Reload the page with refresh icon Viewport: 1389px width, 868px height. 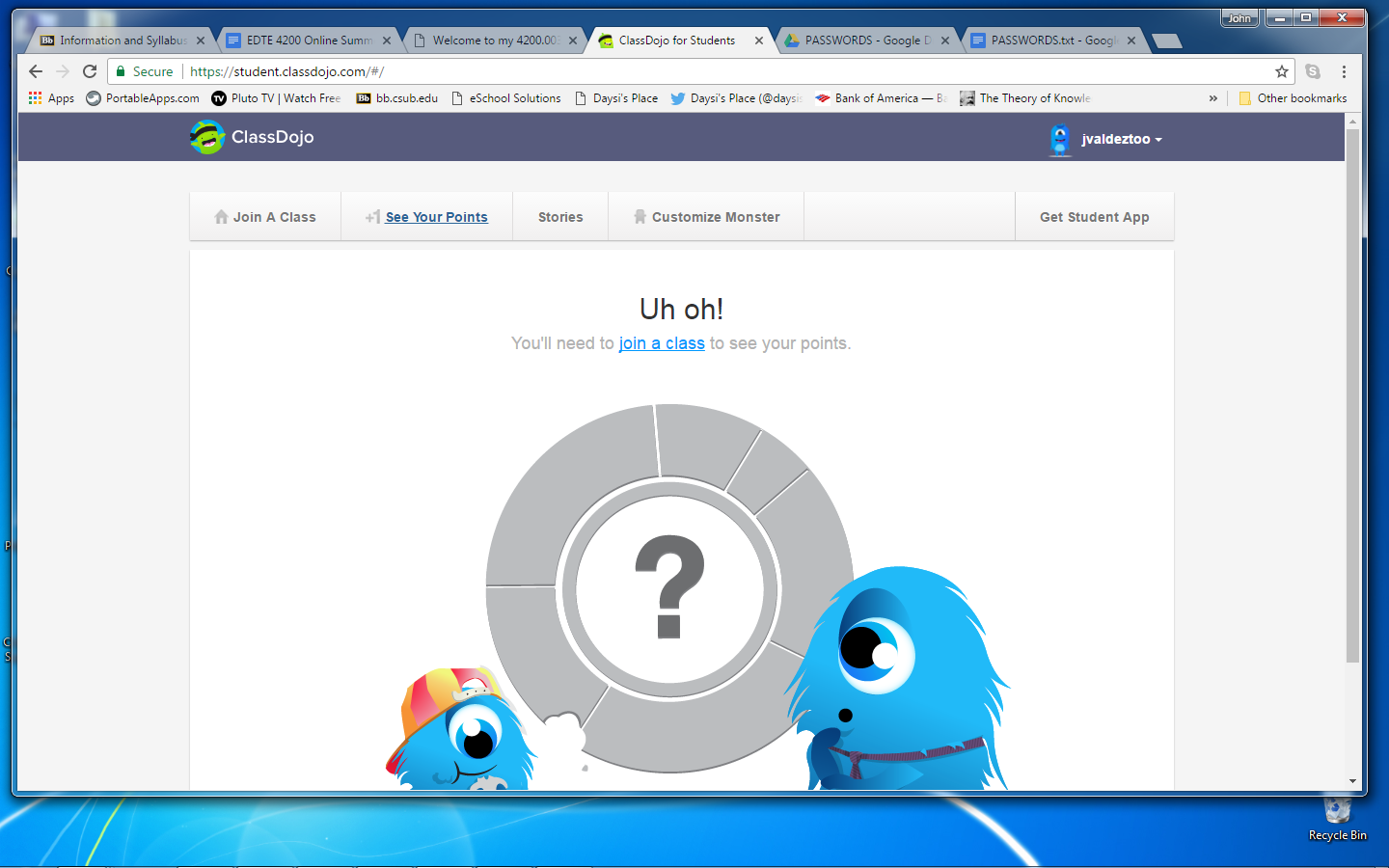click(90, 71)
